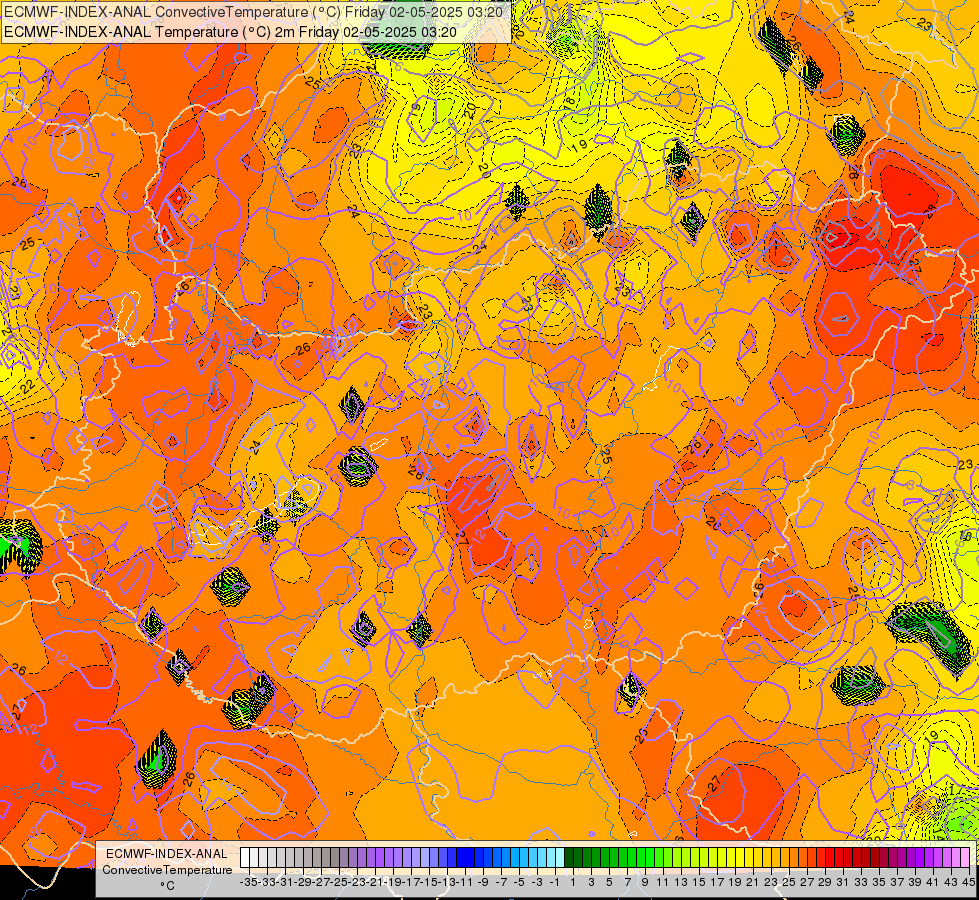Click the 17 value in legend scale
This screenshot has width=979, height=900.
pos(717,883)
